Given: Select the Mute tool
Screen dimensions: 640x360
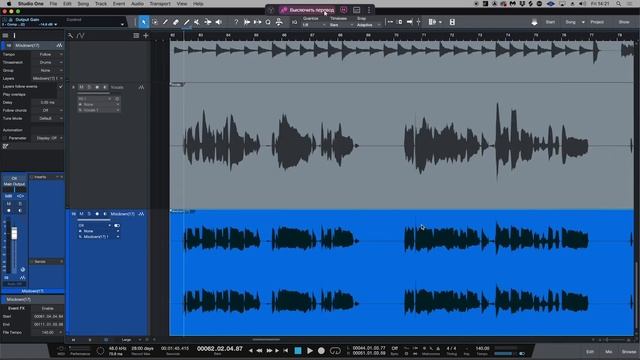Looking at the screenshot, I should [197, 22].
